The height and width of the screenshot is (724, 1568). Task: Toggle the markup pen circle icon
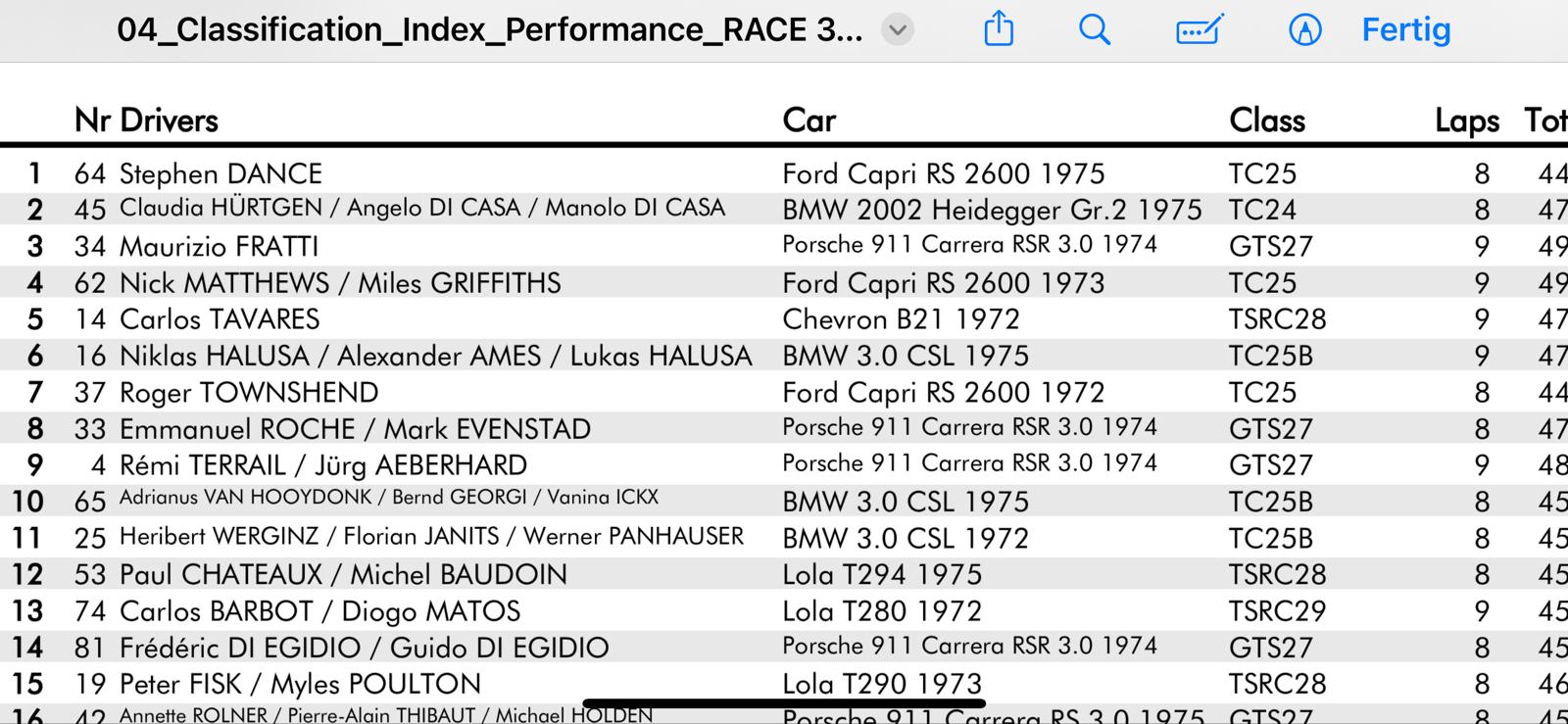(x=1304, y=30)
